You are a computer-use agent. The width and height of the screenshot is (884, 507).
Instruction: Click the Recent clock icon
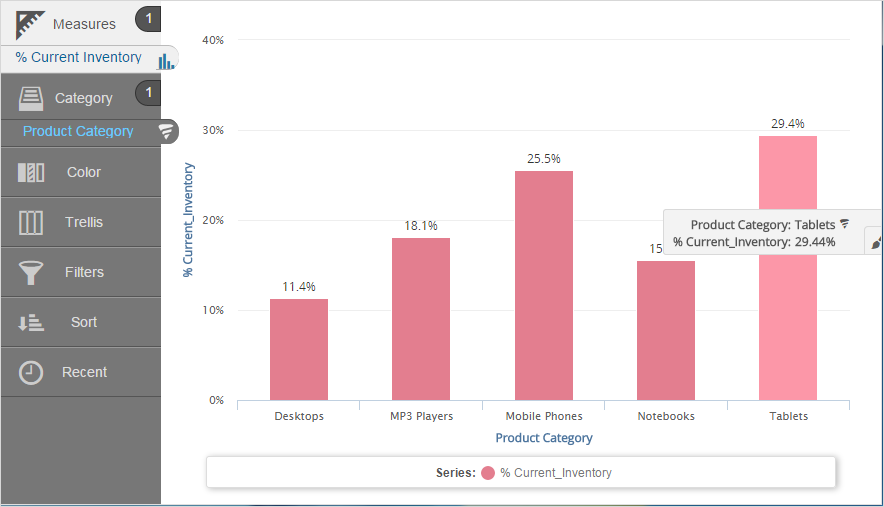(x=31, y=372)
